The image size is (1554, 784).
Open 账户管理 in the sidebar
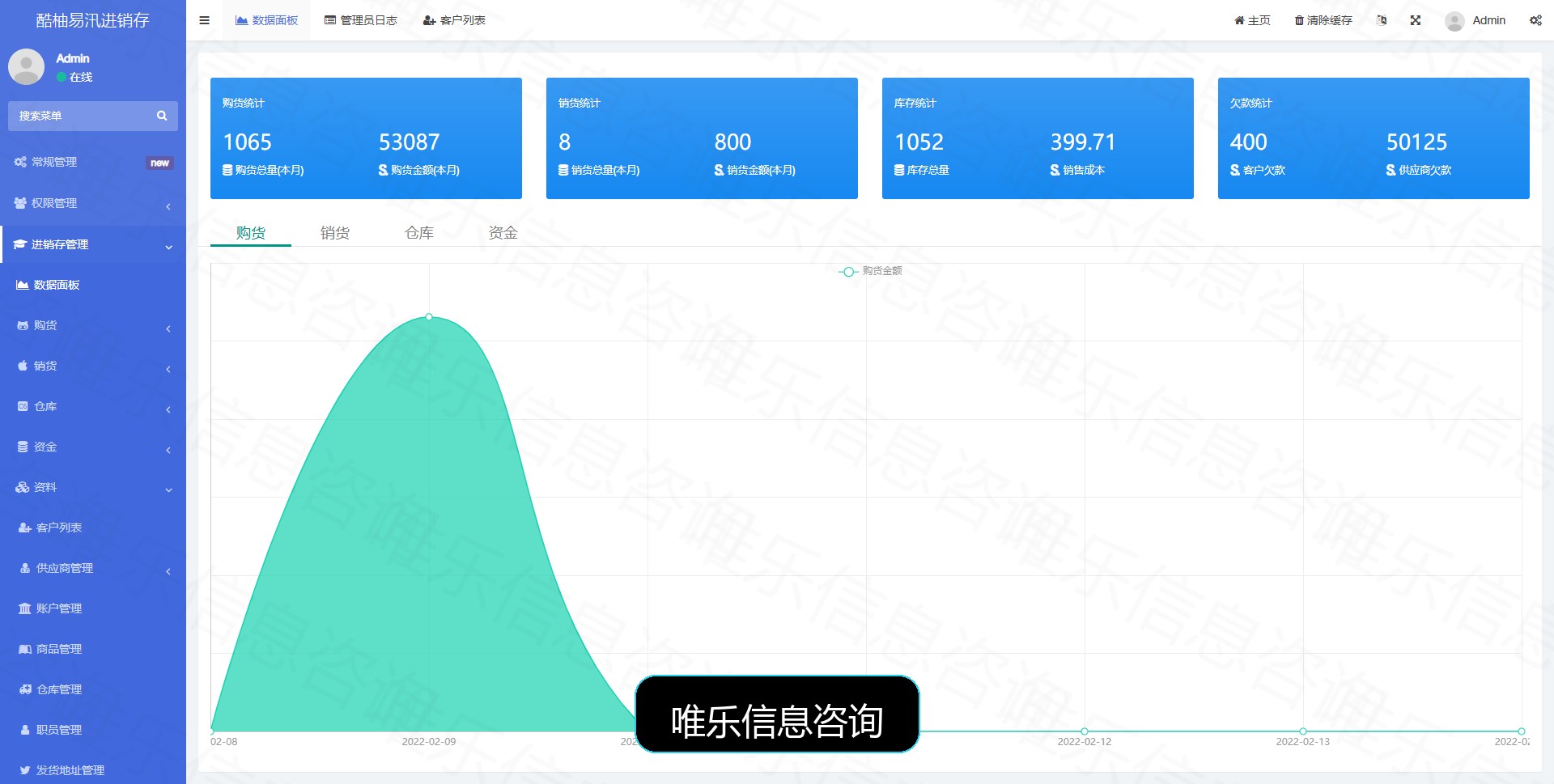tap(93, 608)
